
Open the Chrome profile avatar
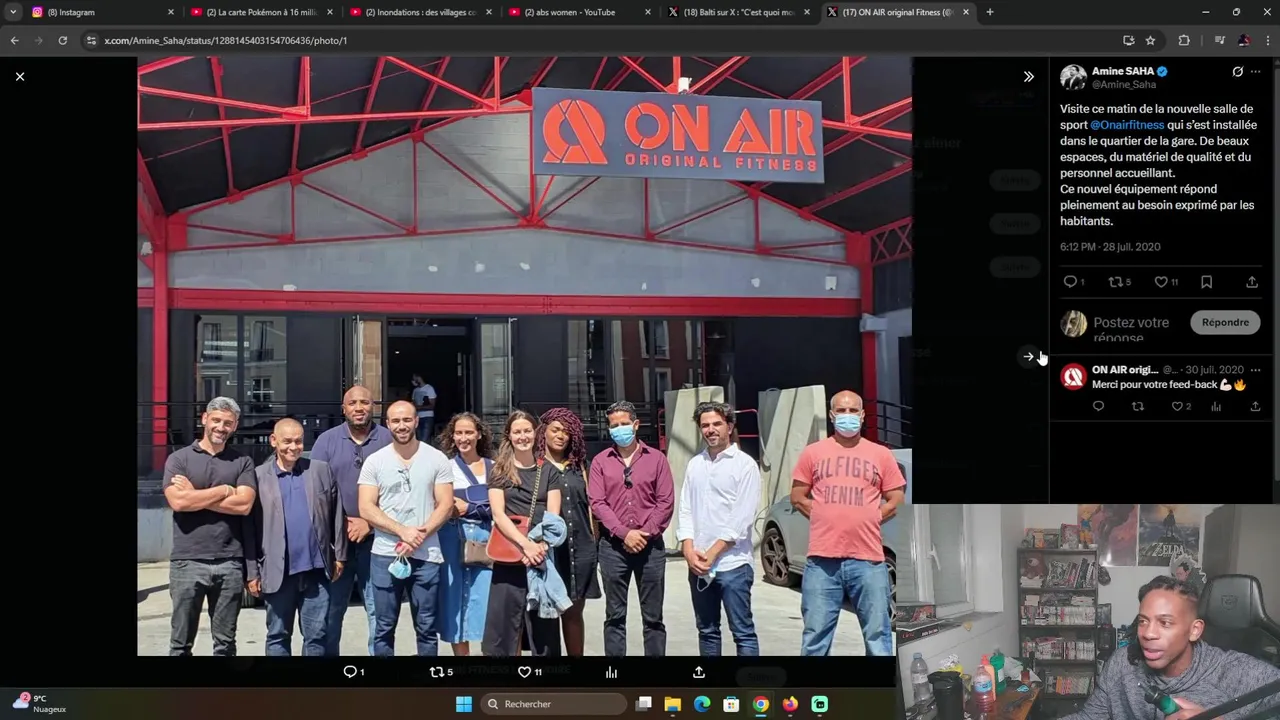[x=1244, y=40]
